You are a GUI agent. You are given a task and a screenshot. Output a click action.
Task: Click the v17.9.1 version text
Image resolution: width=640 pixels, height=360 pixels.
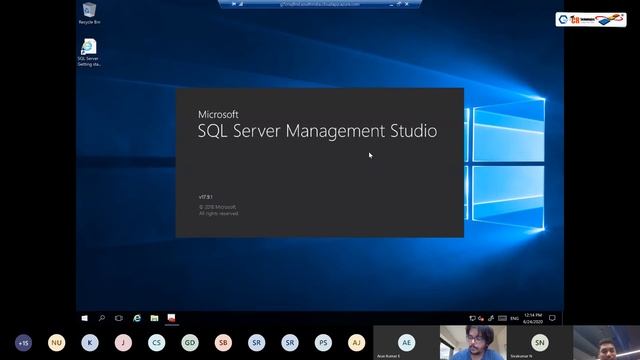tap(206, 197)
